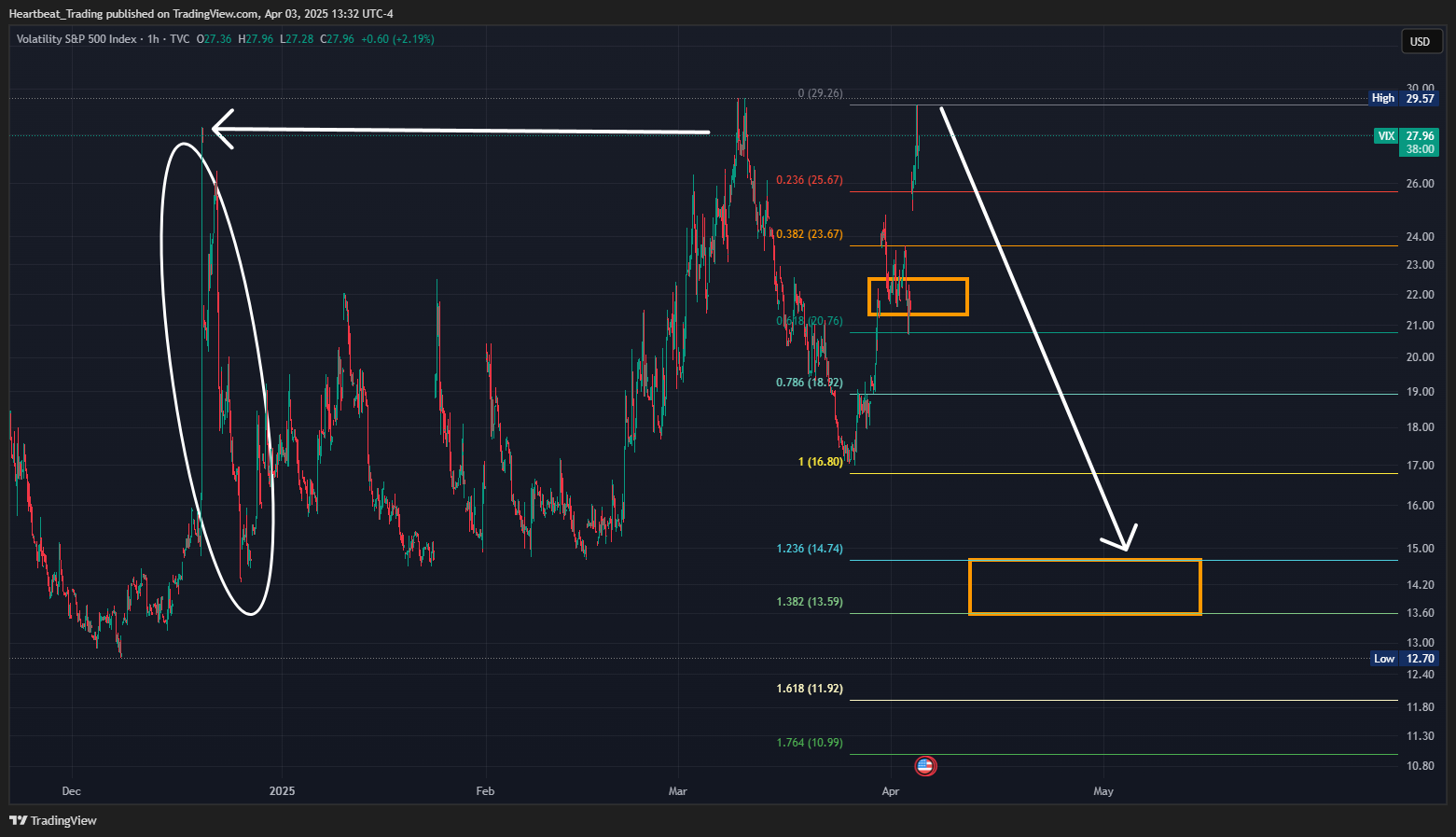The image size is (1456, 837).
Task: Click the 13.00 price axis label
Action: tap(1421, 643)
